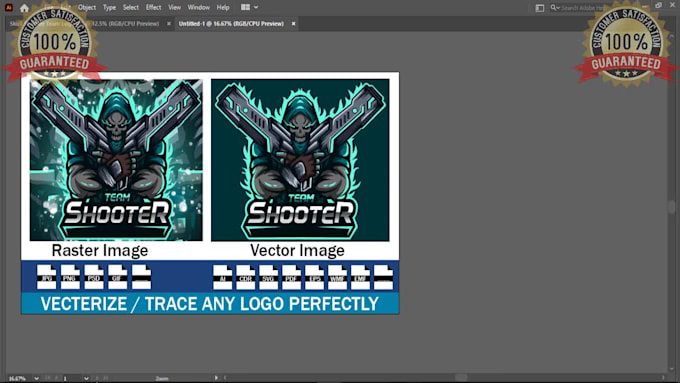This screenshot has width=680, height=383.
Task: Click the 16.67% zoom level field
Action: pos(20,379)
